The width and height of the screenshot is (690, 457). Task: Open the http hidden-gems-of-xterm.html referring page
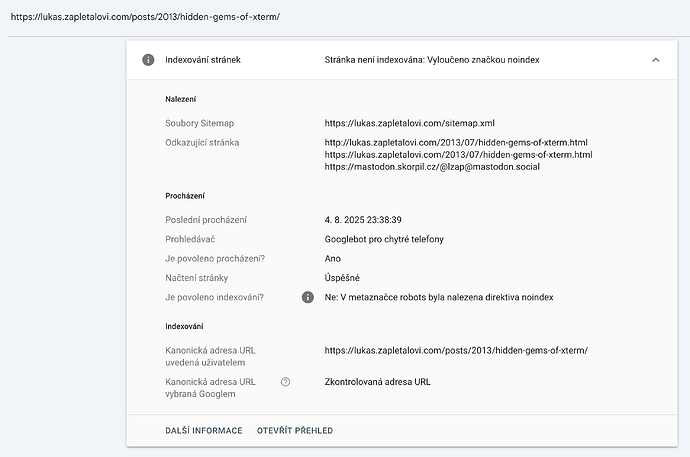(456, 143)
